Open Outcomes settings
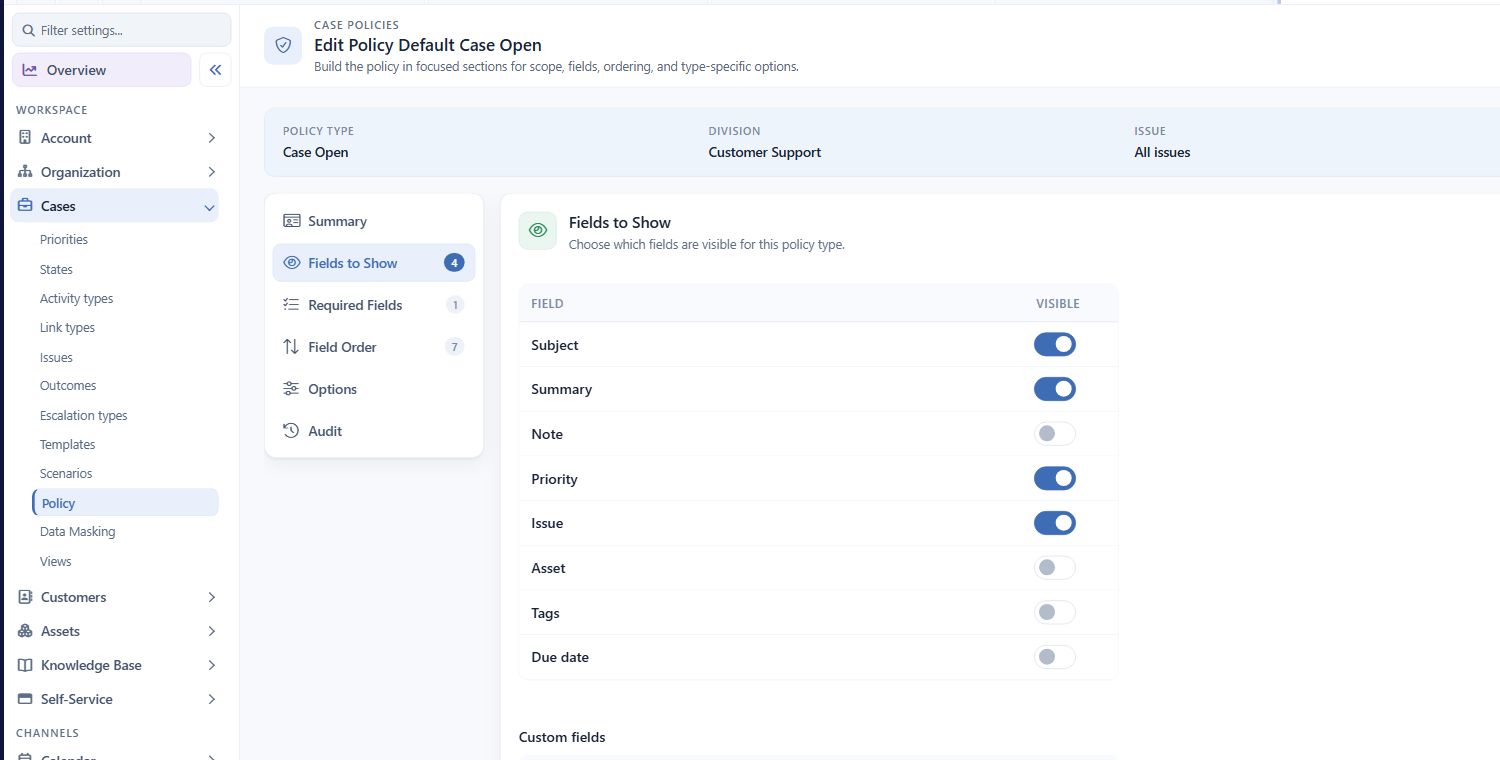 coord(68,386)
